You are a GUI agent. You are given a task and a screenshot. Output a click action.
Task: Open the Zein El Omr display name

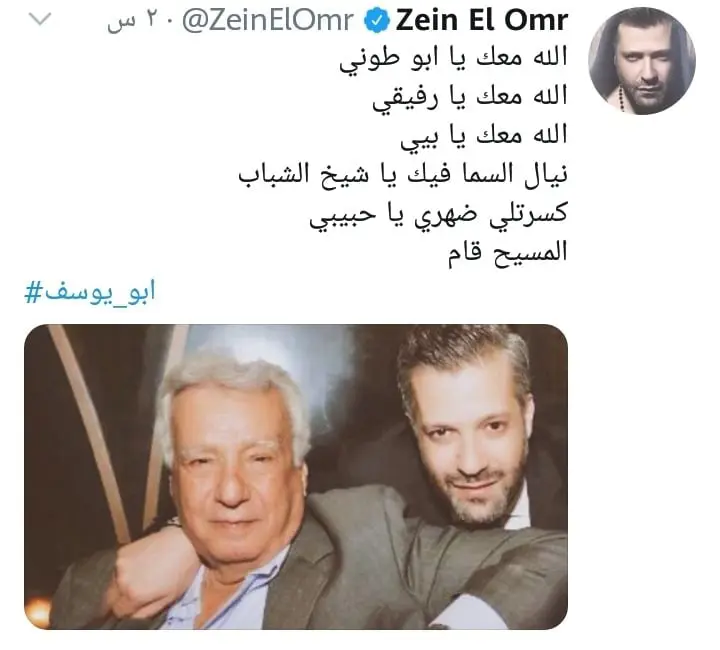pos(482,20)
